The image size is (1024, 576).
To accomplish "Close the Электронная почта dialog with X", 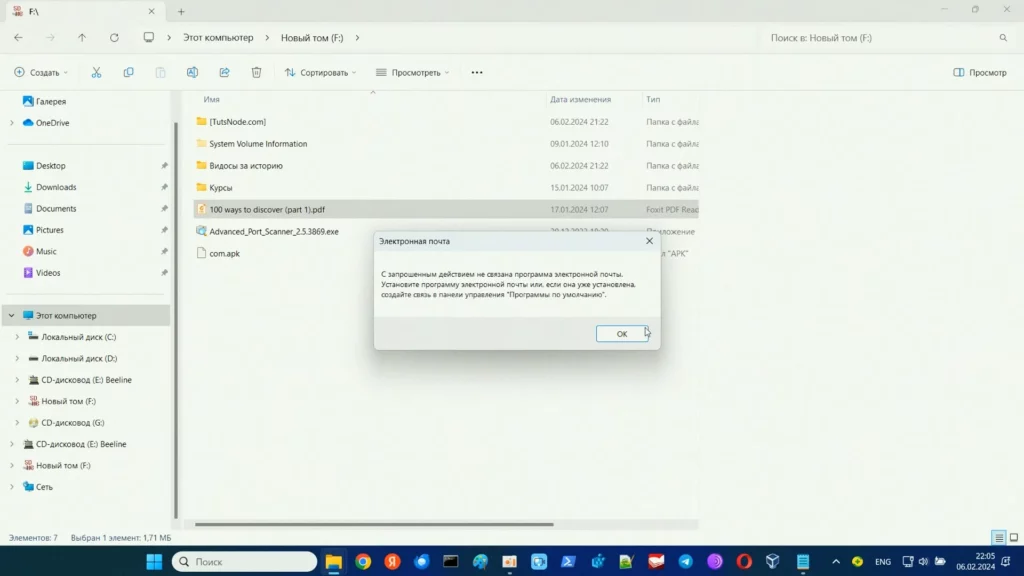I will [x=649, y=241].
